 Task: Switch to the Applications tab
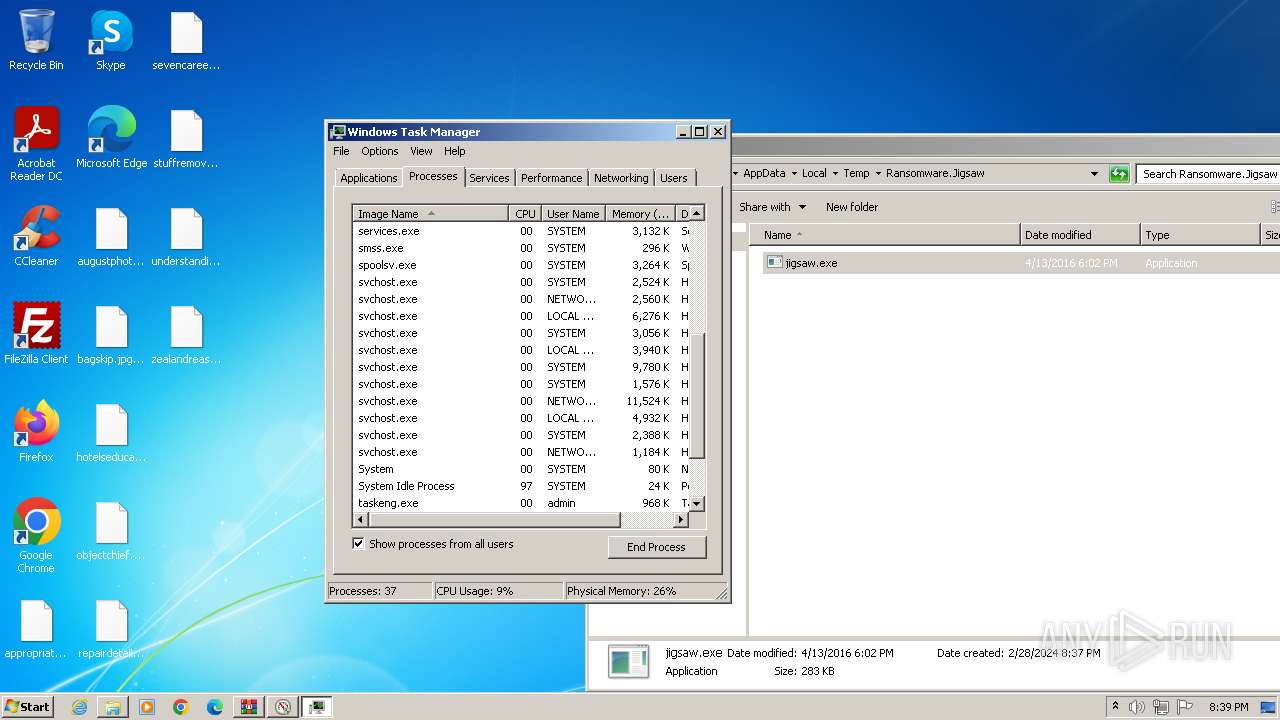369,178
